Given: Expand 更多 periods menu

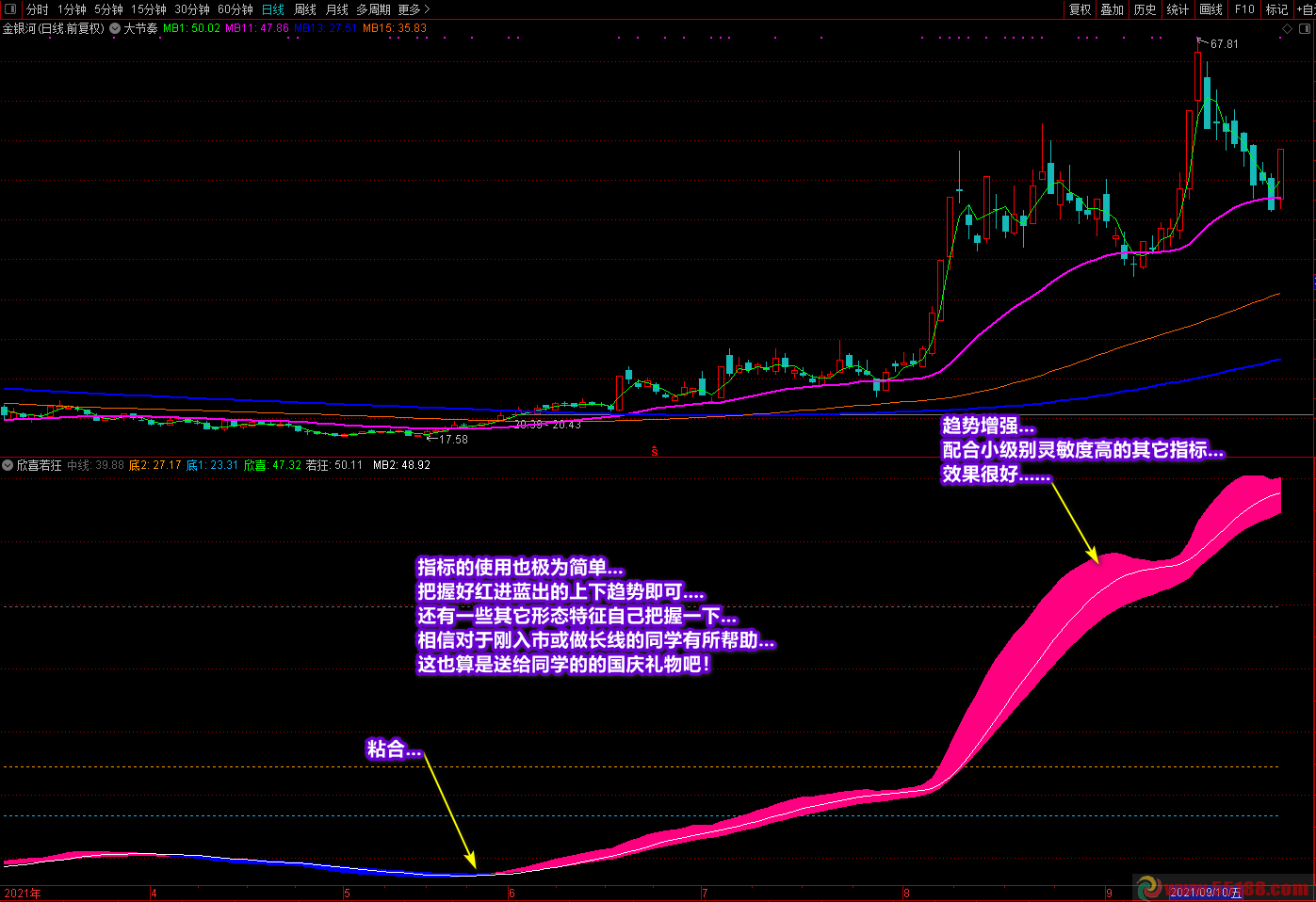Looking at the screenshot, I should click(413, 9).
